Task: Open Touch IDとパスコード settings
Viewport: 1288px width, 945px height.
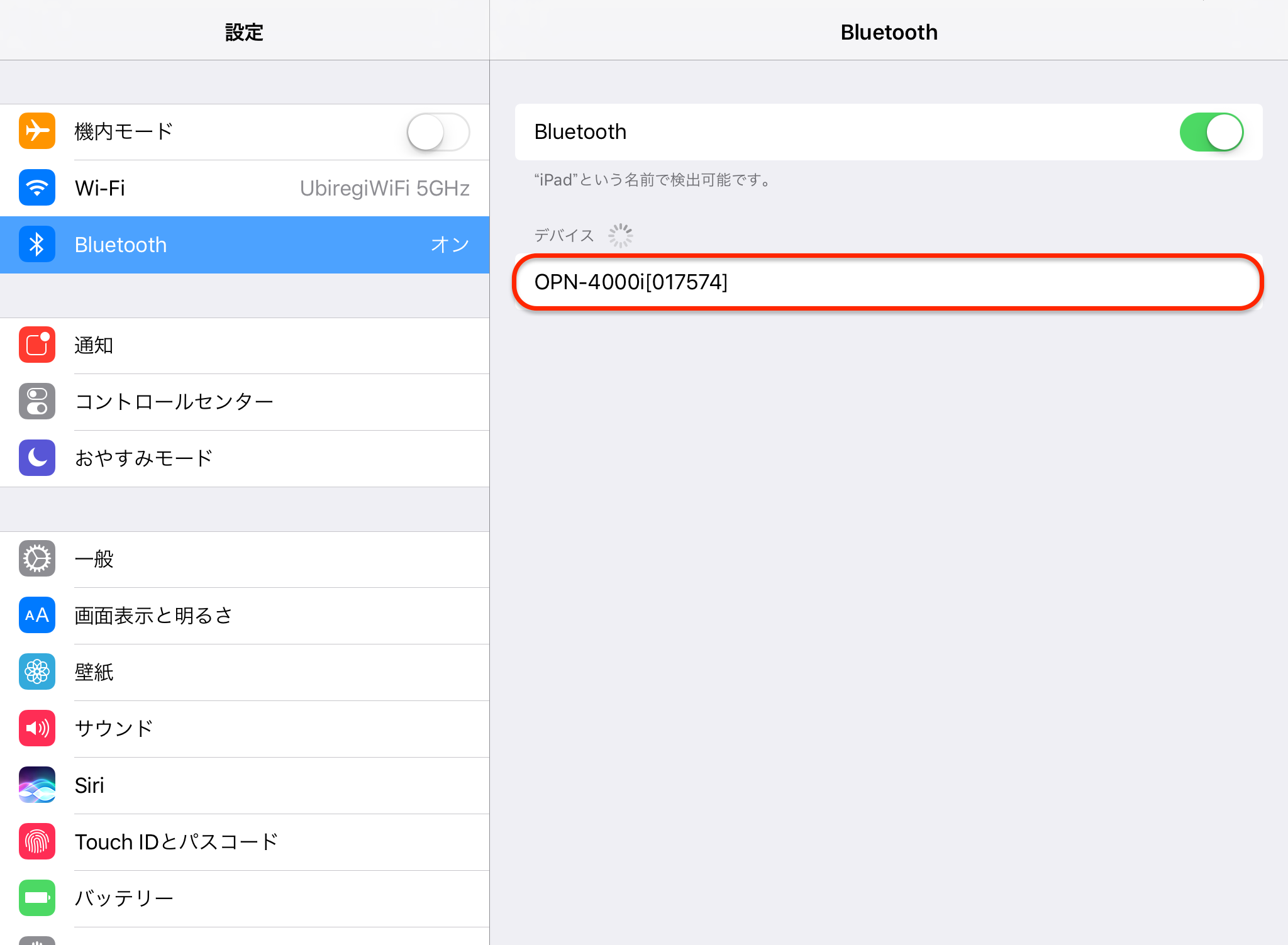Action: [x=245, y=843]
